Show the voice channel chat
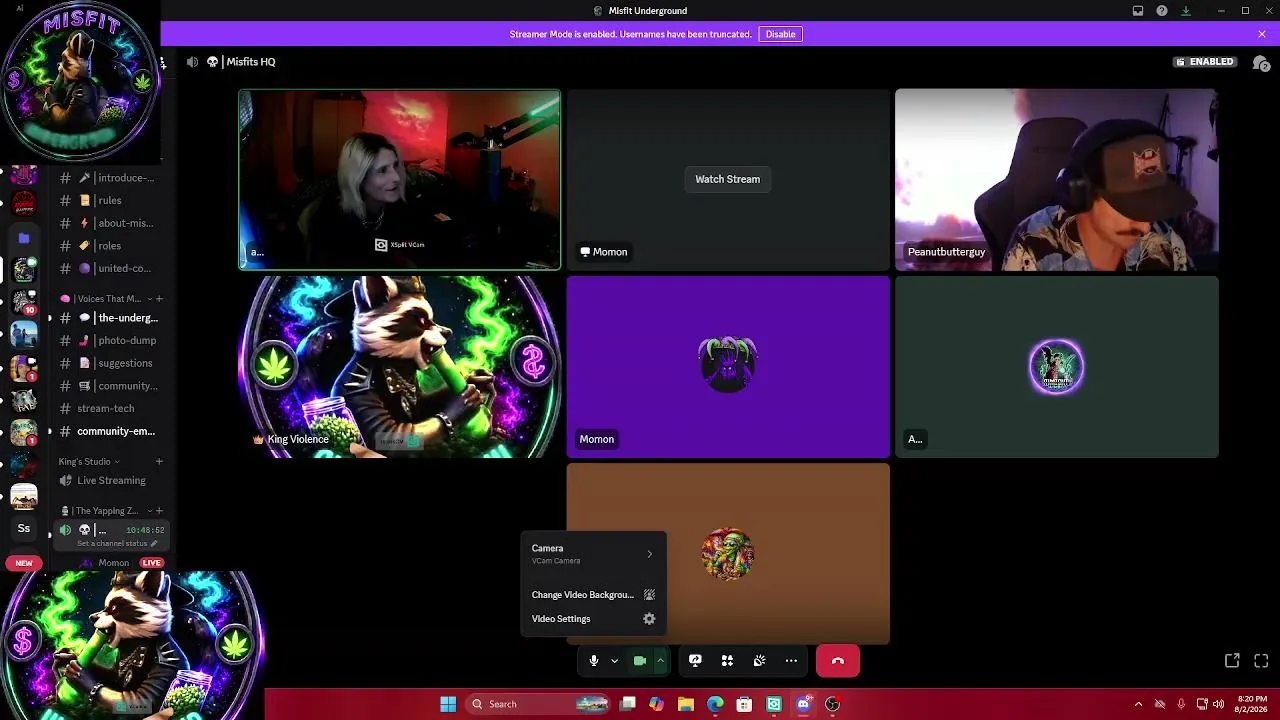The height and width of the screenshot is (720, 1280). 1261,62
